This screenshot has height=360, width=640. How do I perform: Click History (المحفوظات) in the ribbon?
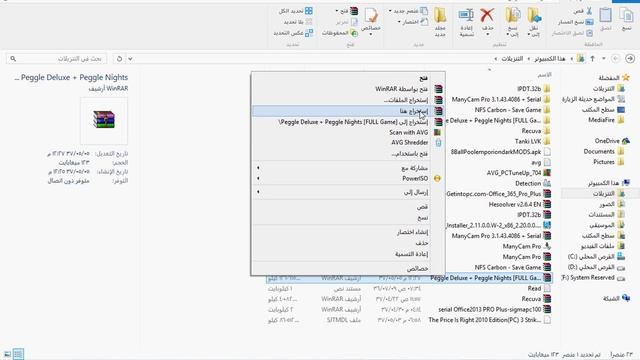(x=339, y=33)
